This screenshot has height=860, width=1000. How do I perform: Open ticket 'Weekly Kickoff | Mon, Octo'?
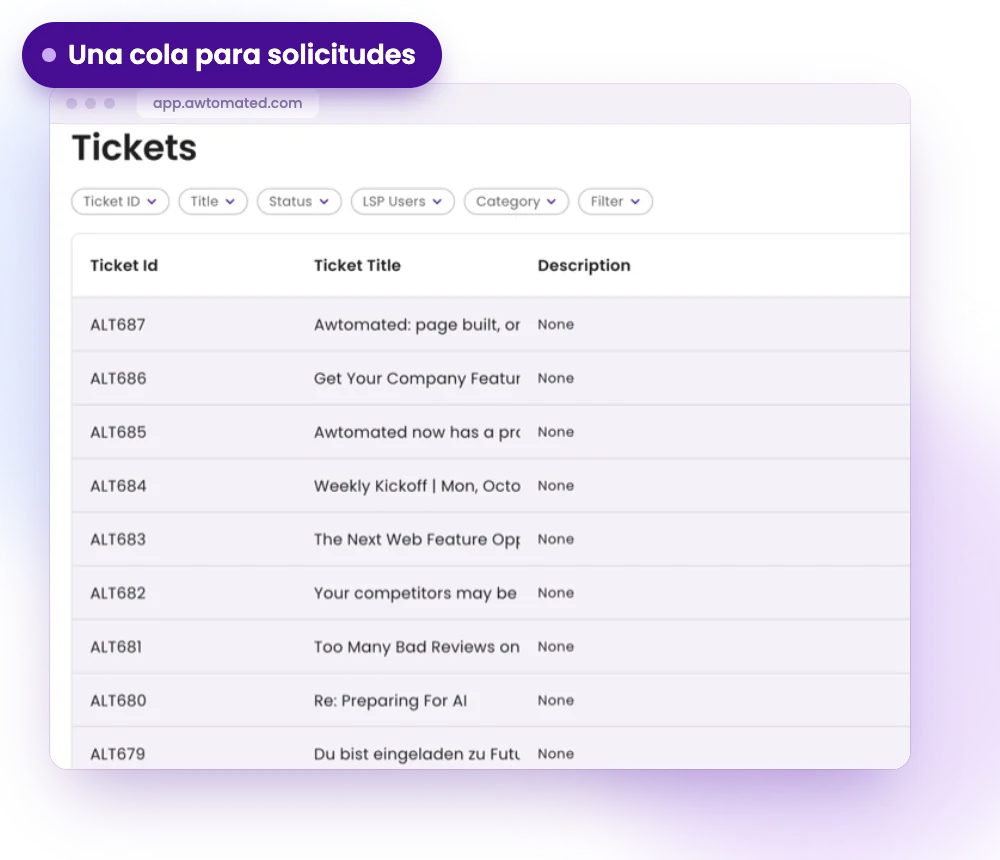coord(417,486)
